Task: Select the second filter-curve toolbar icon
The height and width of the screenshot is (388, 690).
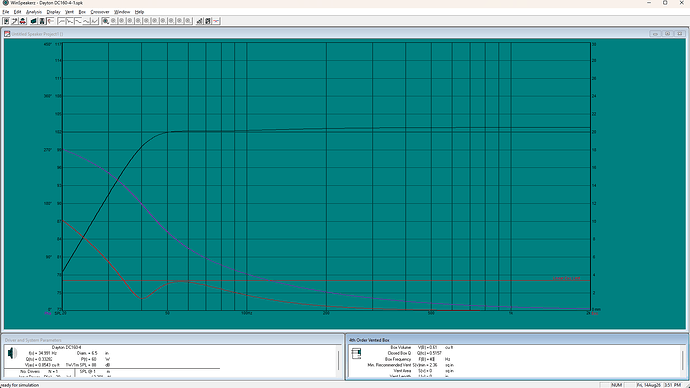Action: coord(70,21)
